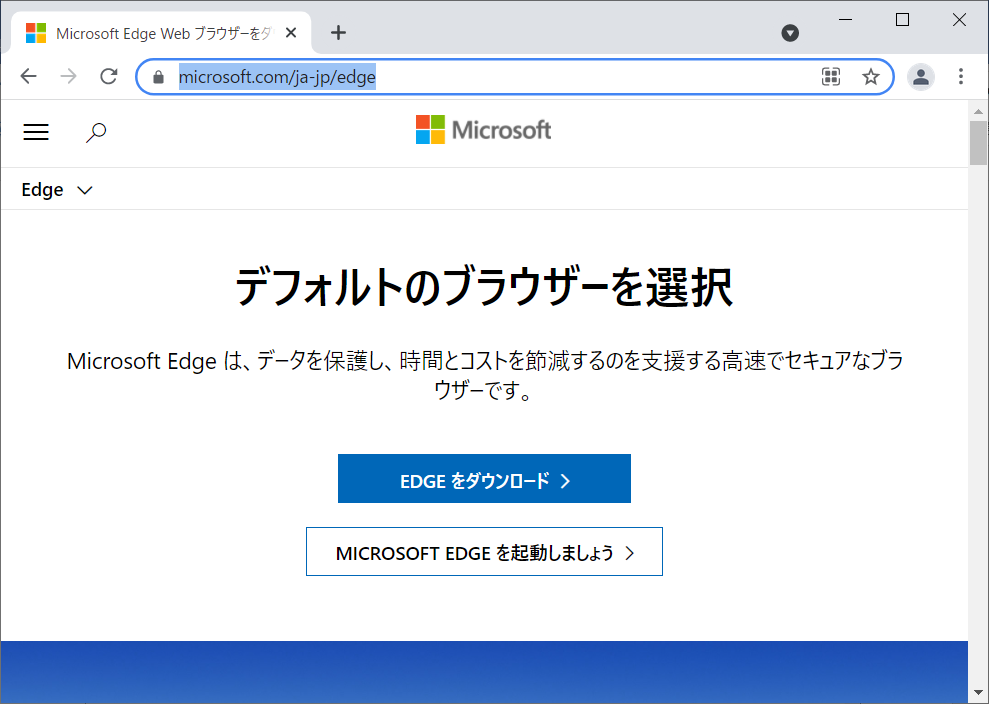Select the Microsoft Edge Web ブラウザー tab

coord(161,33)
